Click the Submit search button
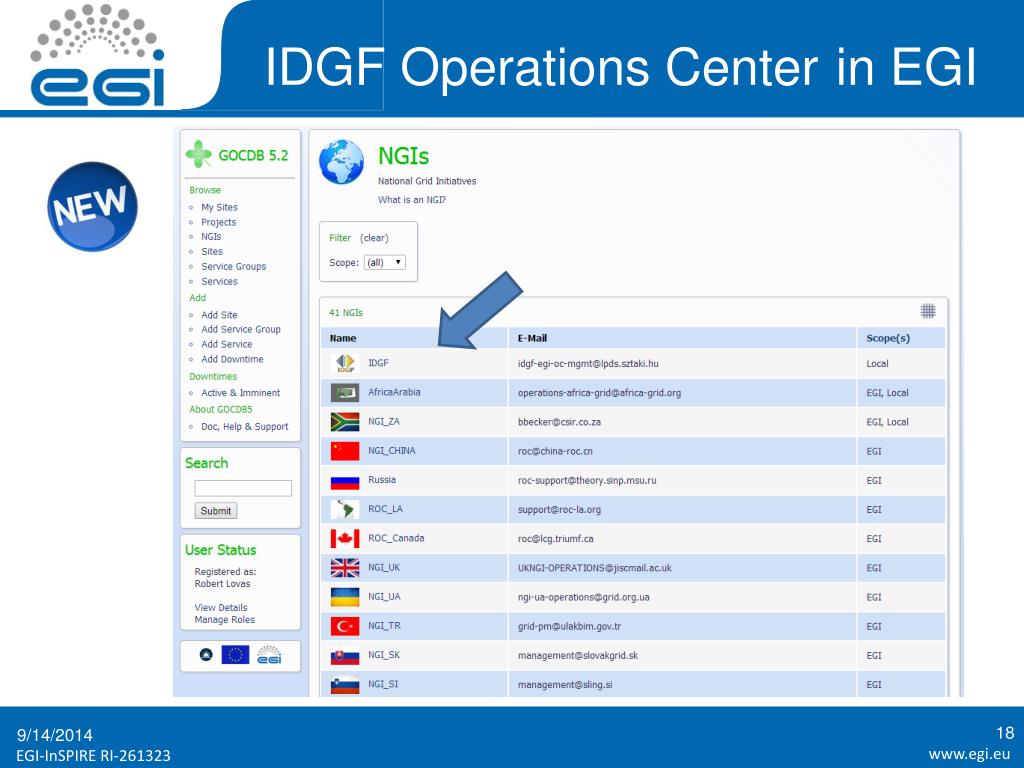Viewport: 1024px width, 768px height. tap(216, 511)
